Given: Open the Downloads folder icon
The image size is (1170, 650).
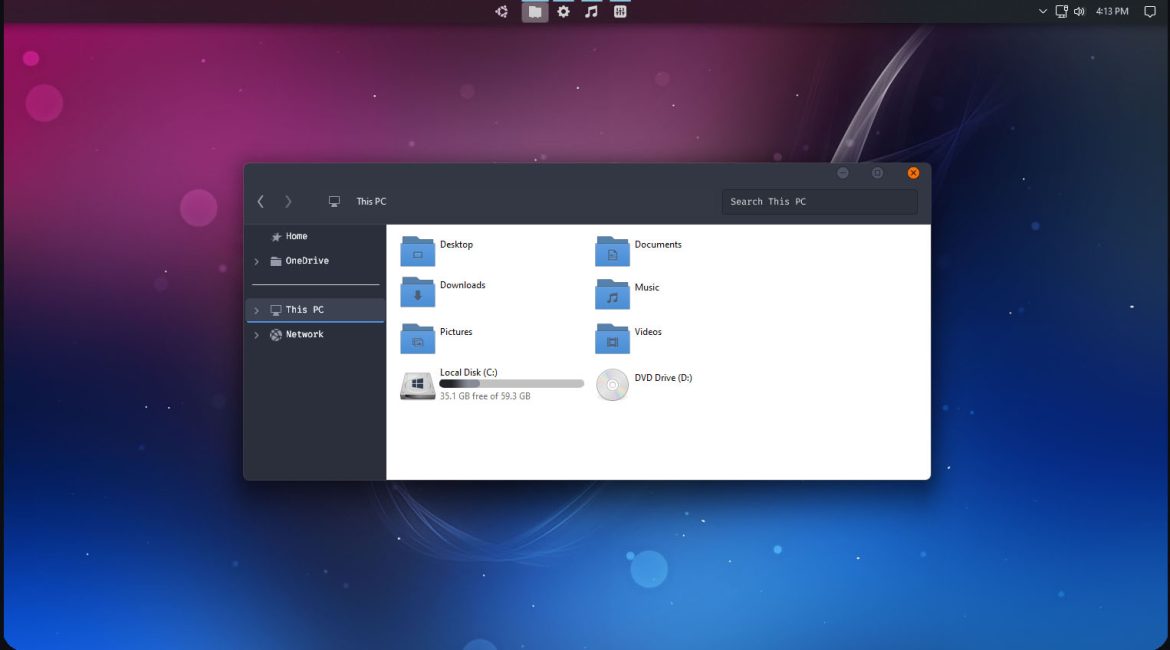Looking at the screenshot, I should (417, 292).
